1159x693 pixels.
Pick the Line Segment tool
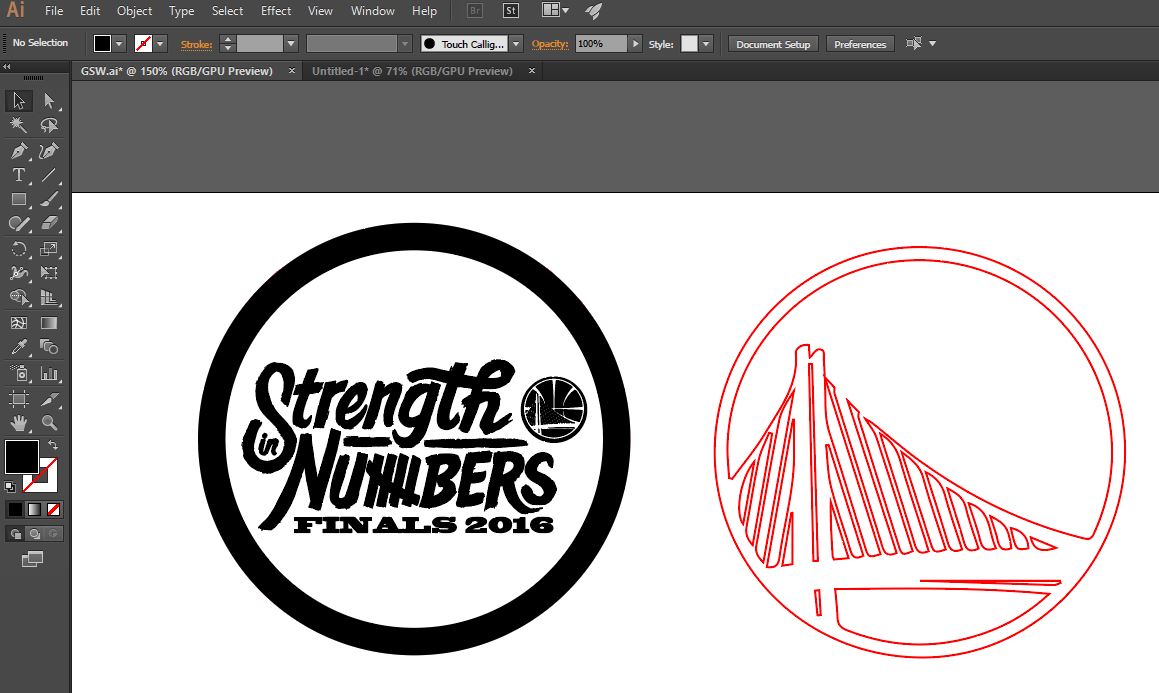[x=49, y=175]
